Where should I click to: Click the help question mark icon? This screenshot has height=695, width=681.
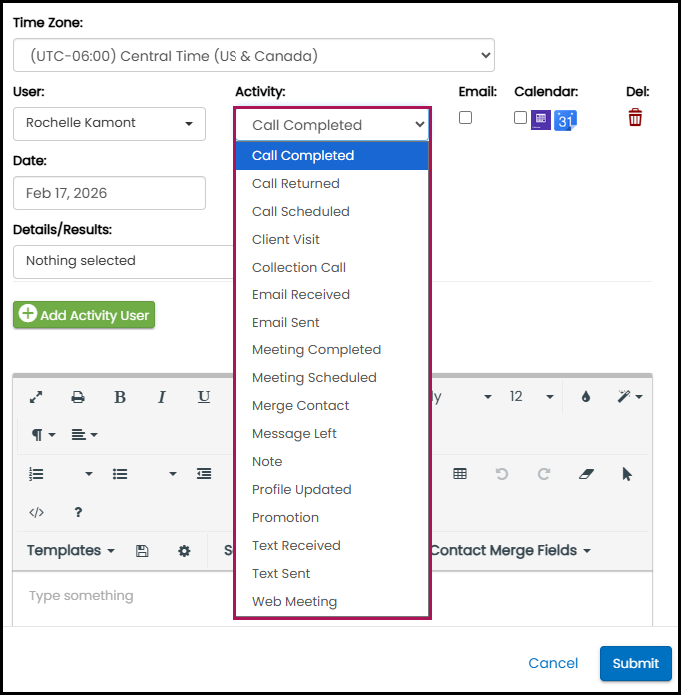78,512
